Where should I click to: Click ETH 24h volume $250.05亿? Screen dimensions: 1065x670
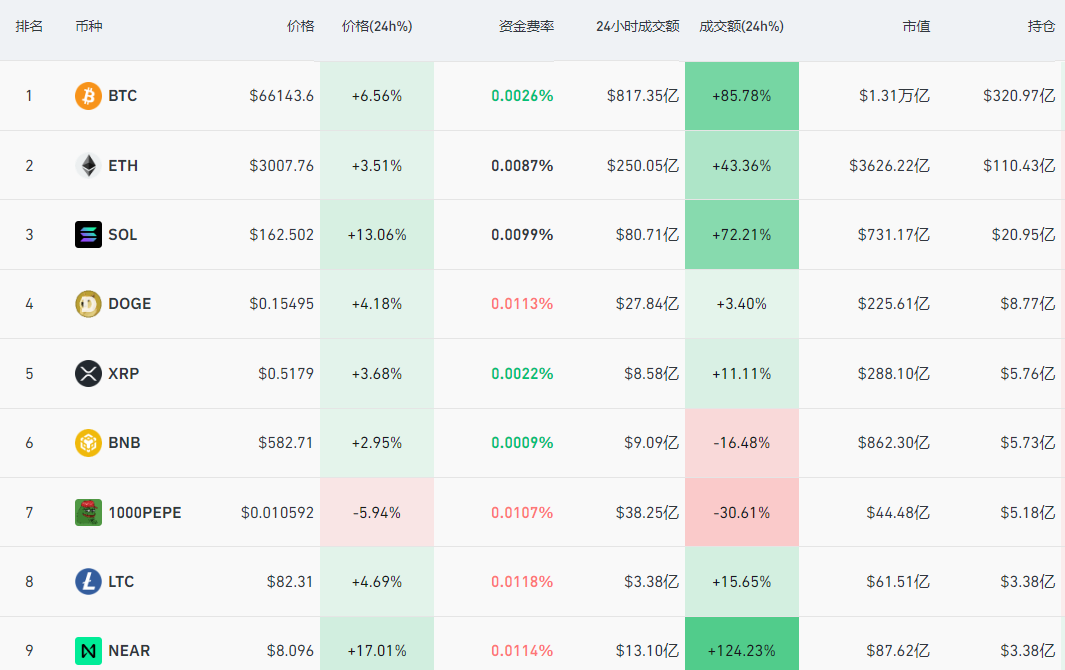tap(643, 166)
